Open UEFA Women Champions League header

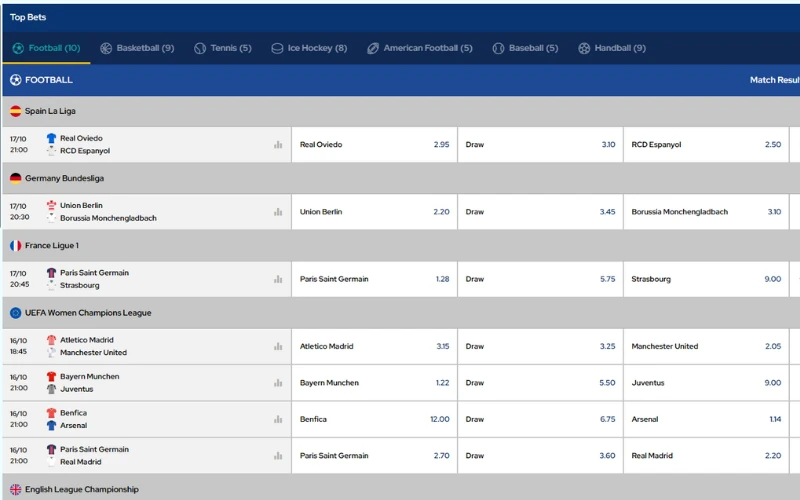[401, 313]
